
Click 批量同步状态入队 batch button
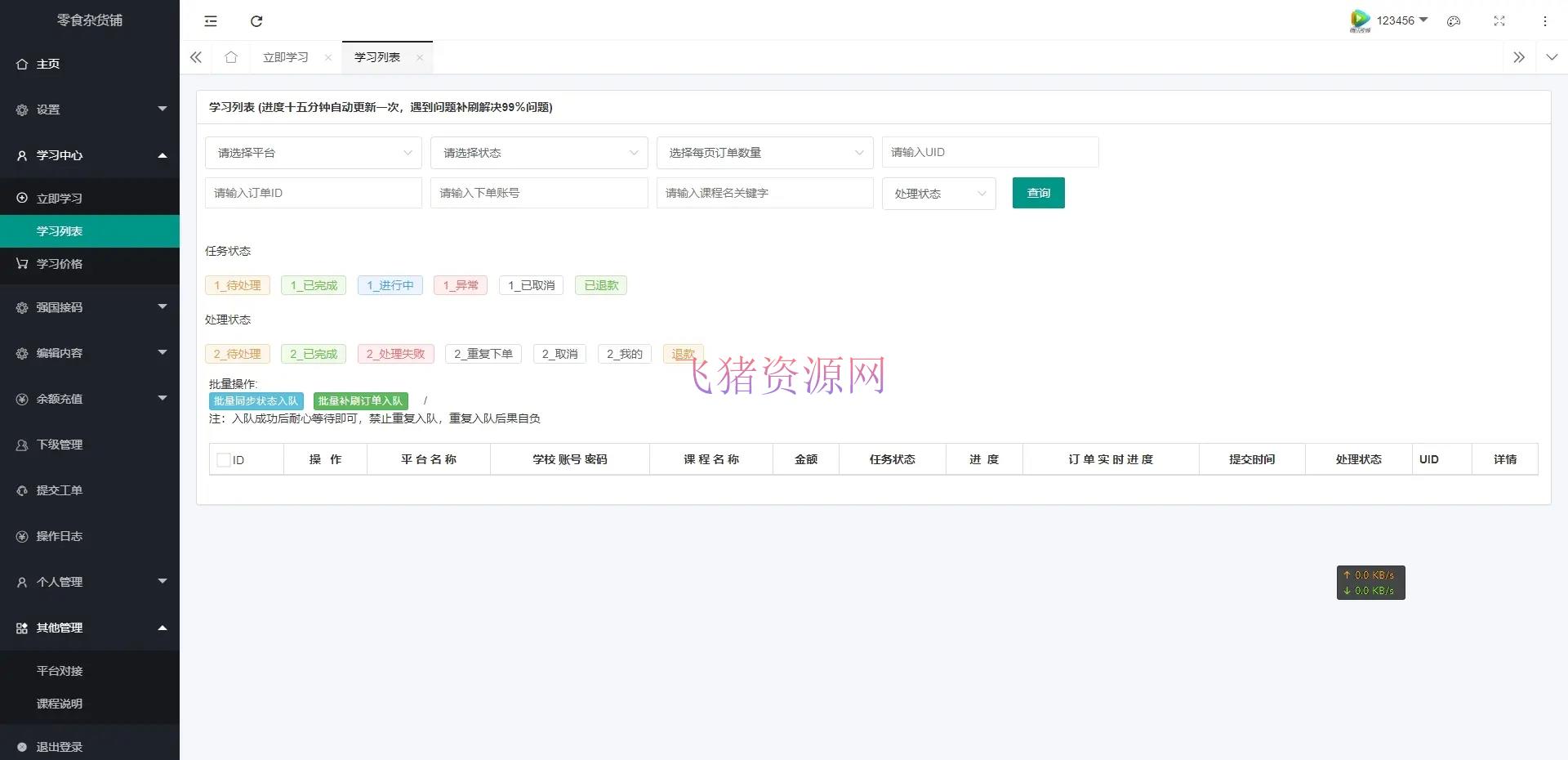(x=256, y=400)
